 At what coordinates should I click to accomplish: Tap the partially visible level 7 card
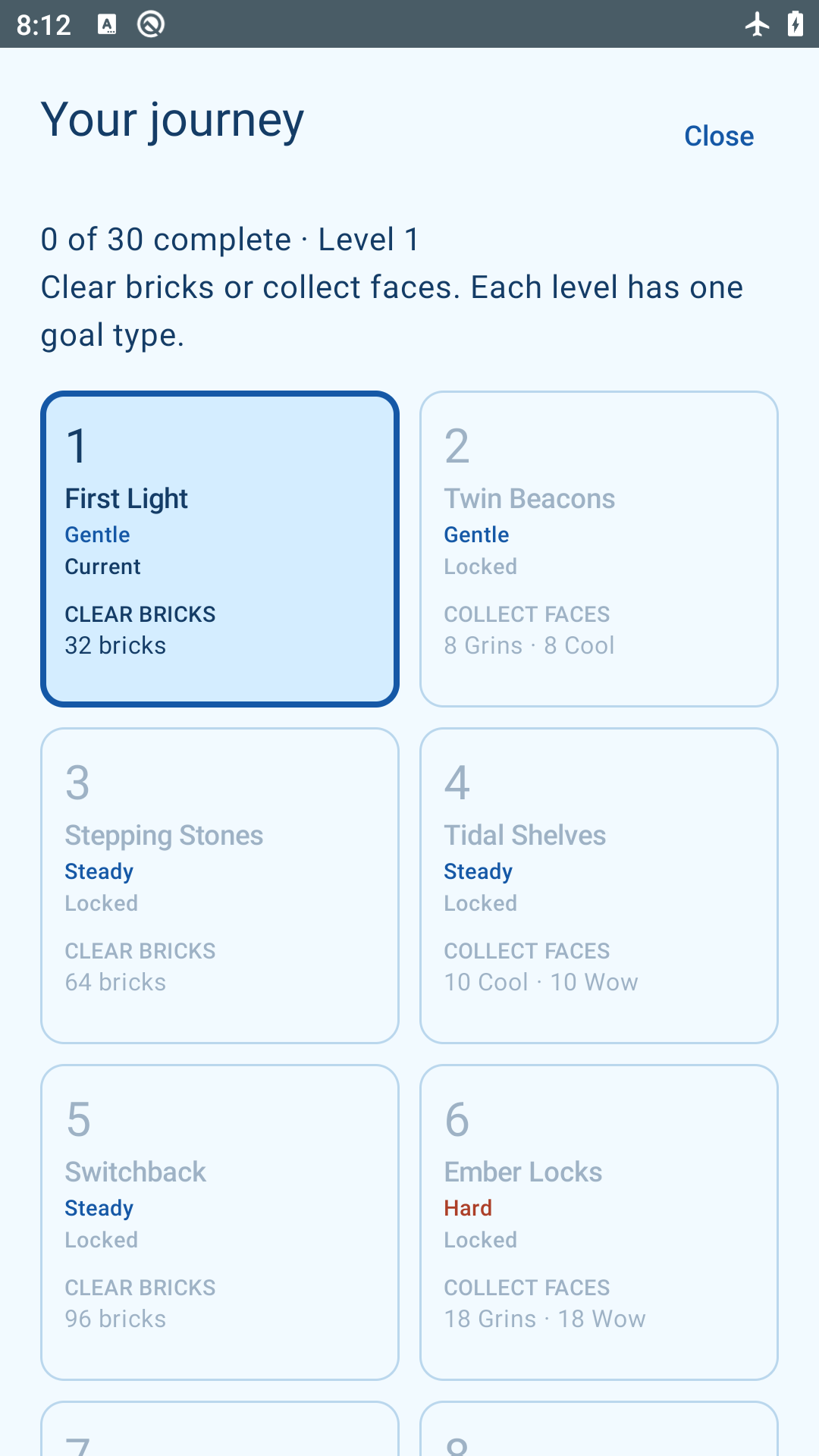click(x=220, y=1429)
